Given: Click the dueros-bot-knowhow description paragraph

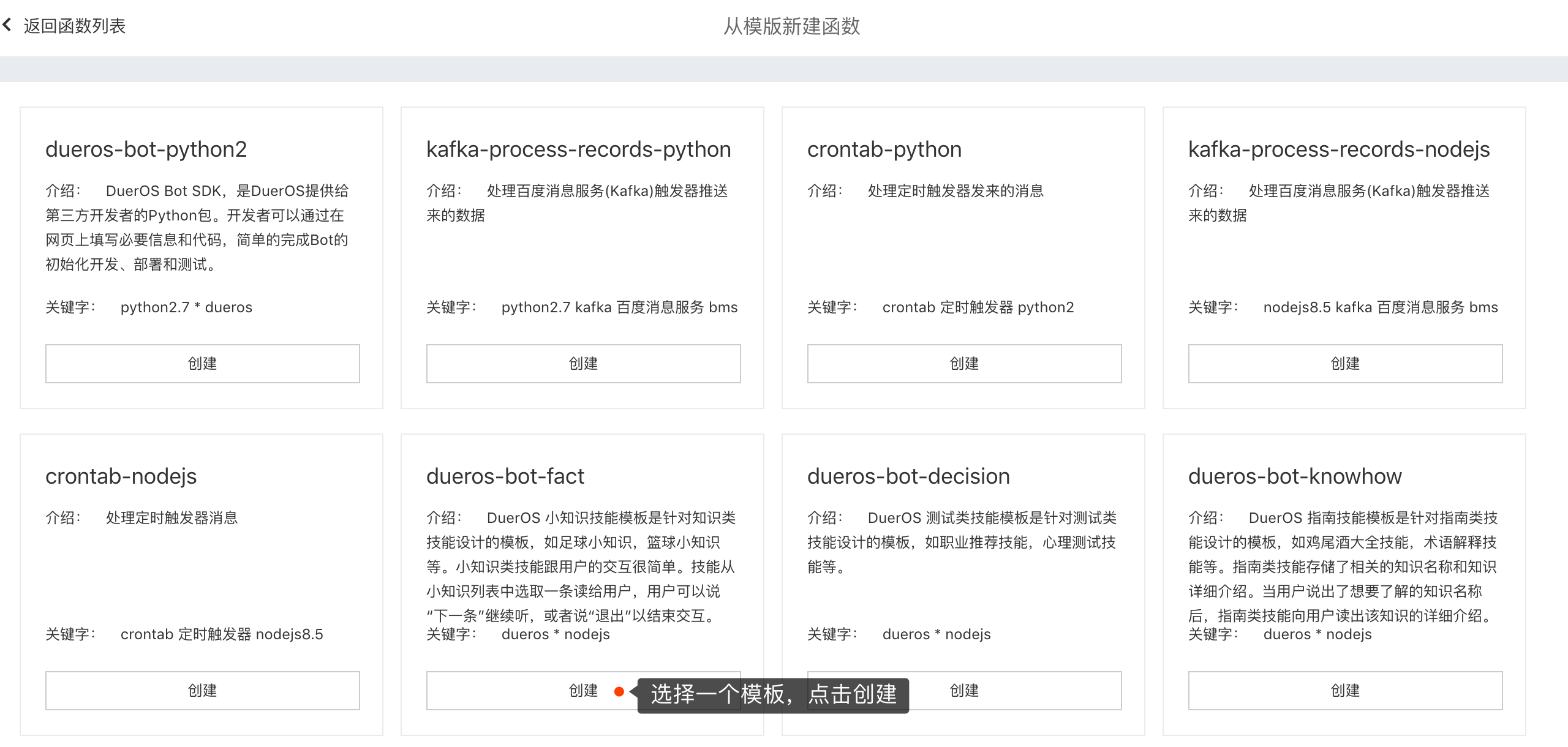Looking at the screenshot, I should tap(1343, 567).
